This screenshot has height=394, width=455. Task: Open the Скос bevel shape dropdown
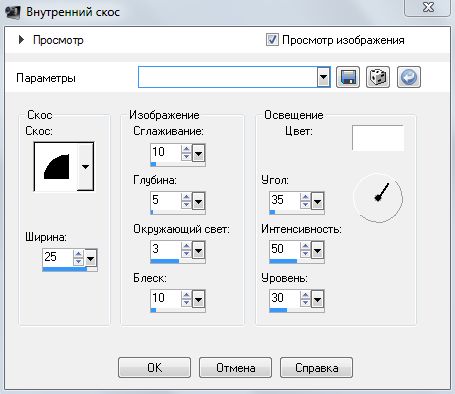click(x=86, y=166)
